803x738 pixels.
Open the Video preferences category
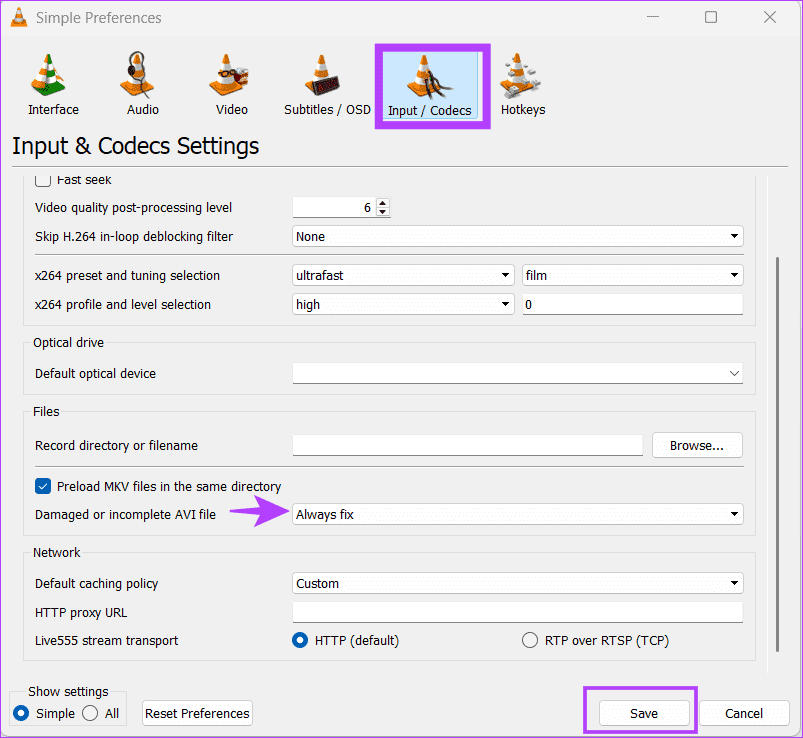(x=231, y=85)
